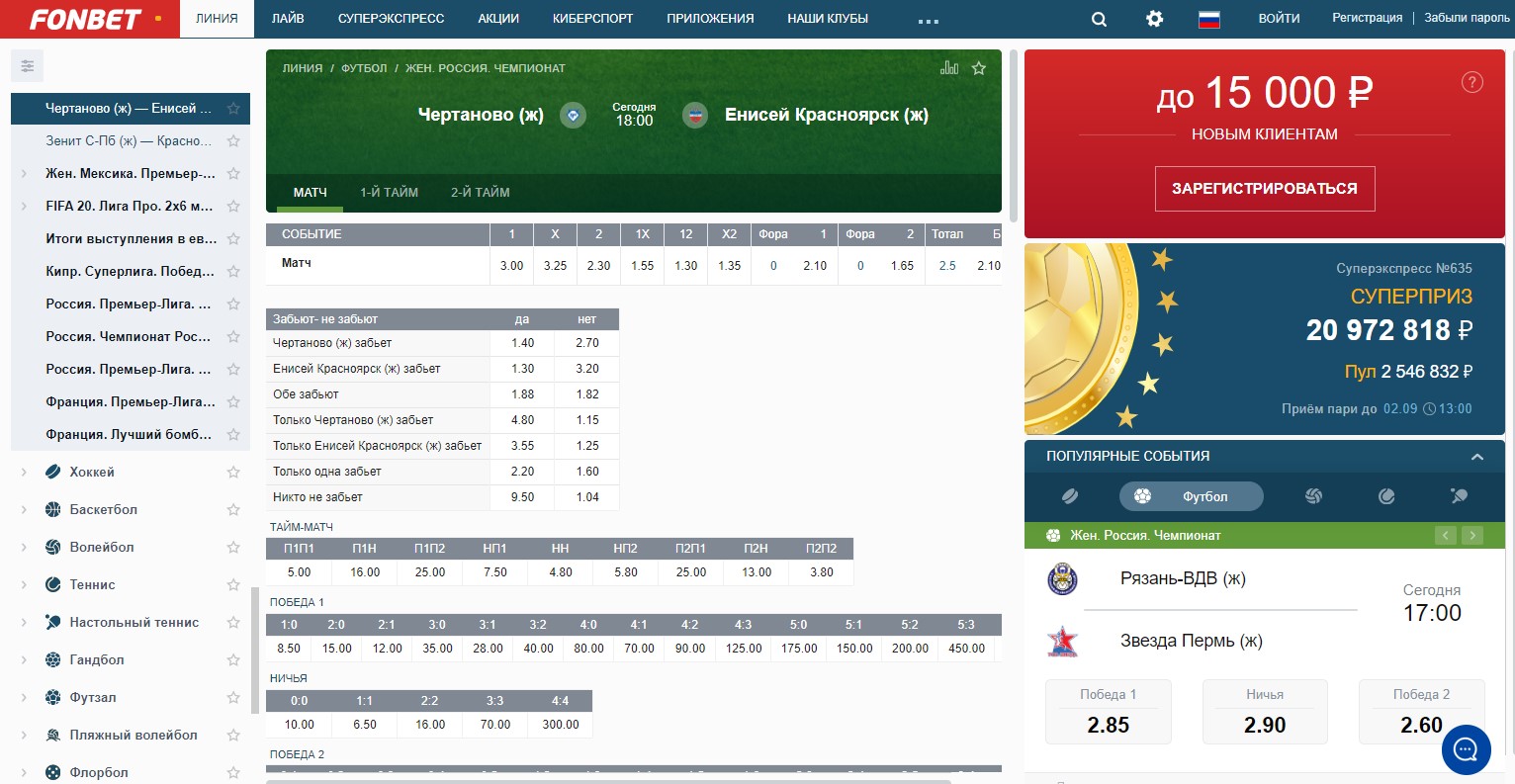Open sidebar filter sliders icon

click(x=28, y=66)
